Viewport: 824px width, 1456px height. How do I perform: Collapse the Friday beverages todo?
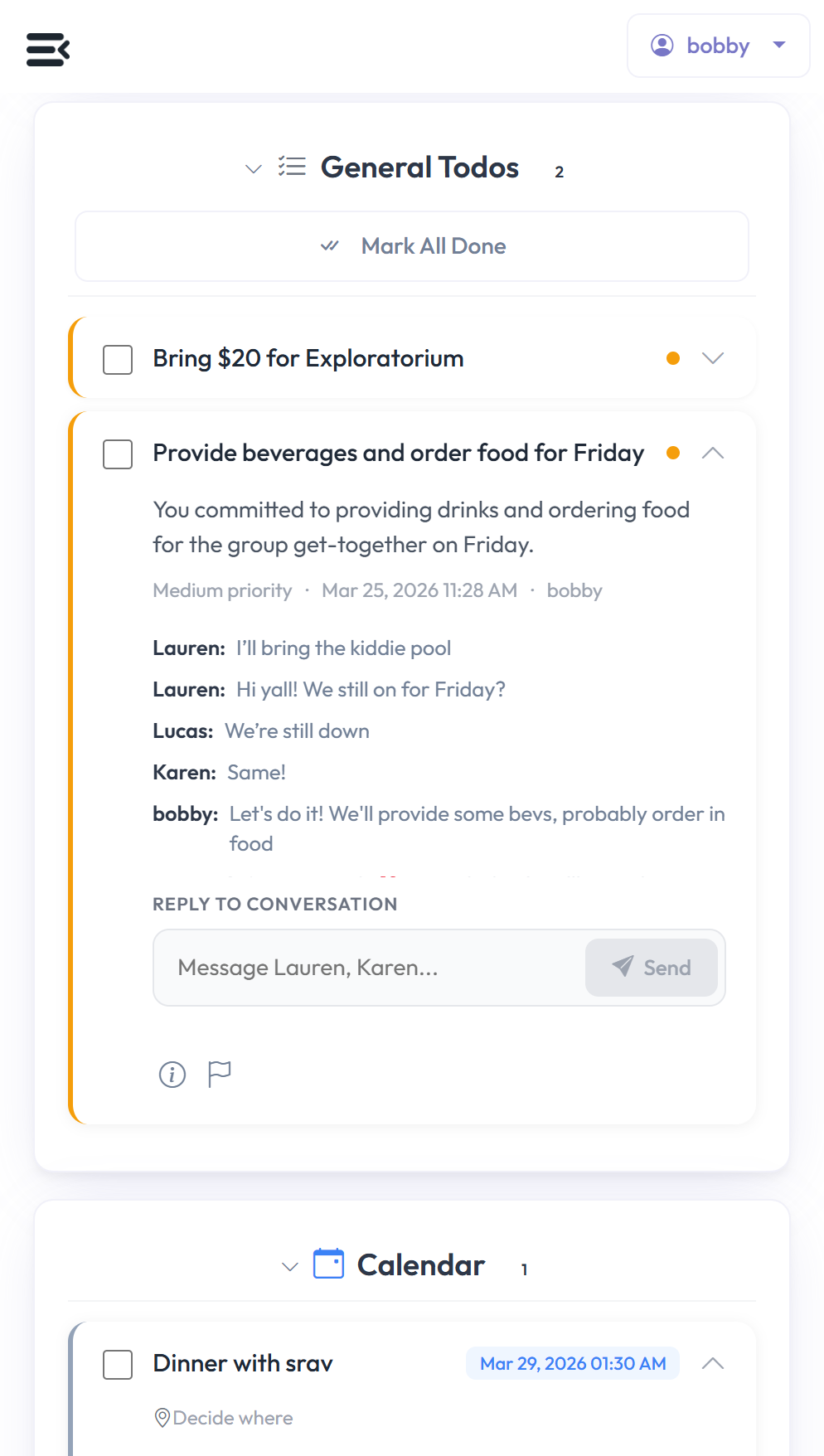(713, 454)
